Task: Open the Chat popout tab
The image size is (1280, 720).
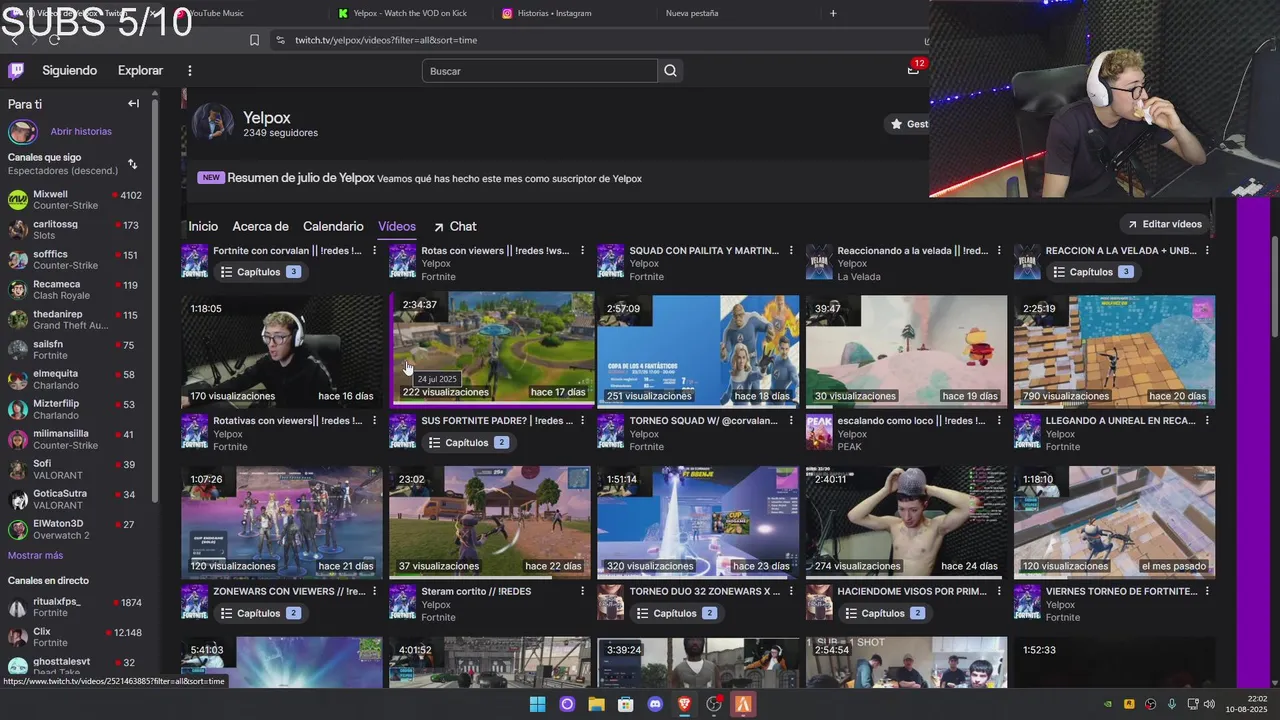Action: [x=455, y=227]
